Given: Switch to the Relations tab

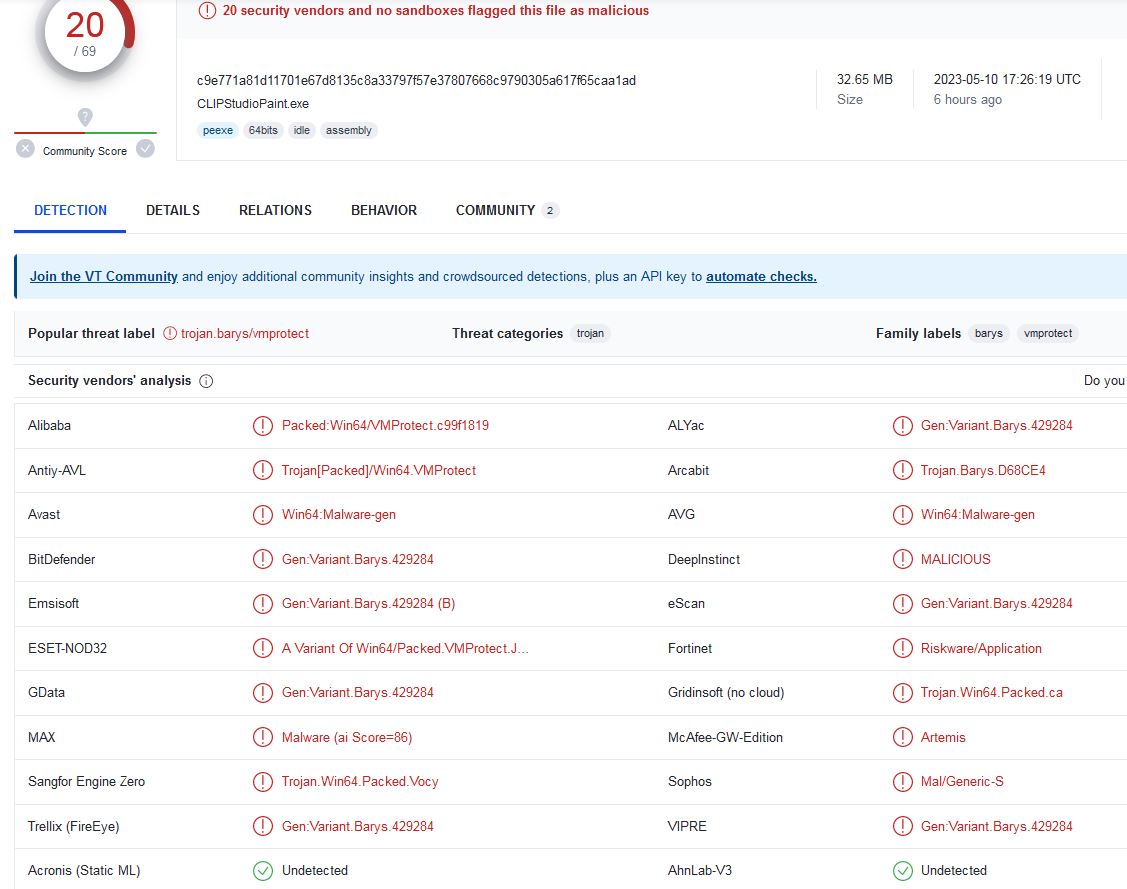Looking at the screenshot, I should click(x=275, y=211).
